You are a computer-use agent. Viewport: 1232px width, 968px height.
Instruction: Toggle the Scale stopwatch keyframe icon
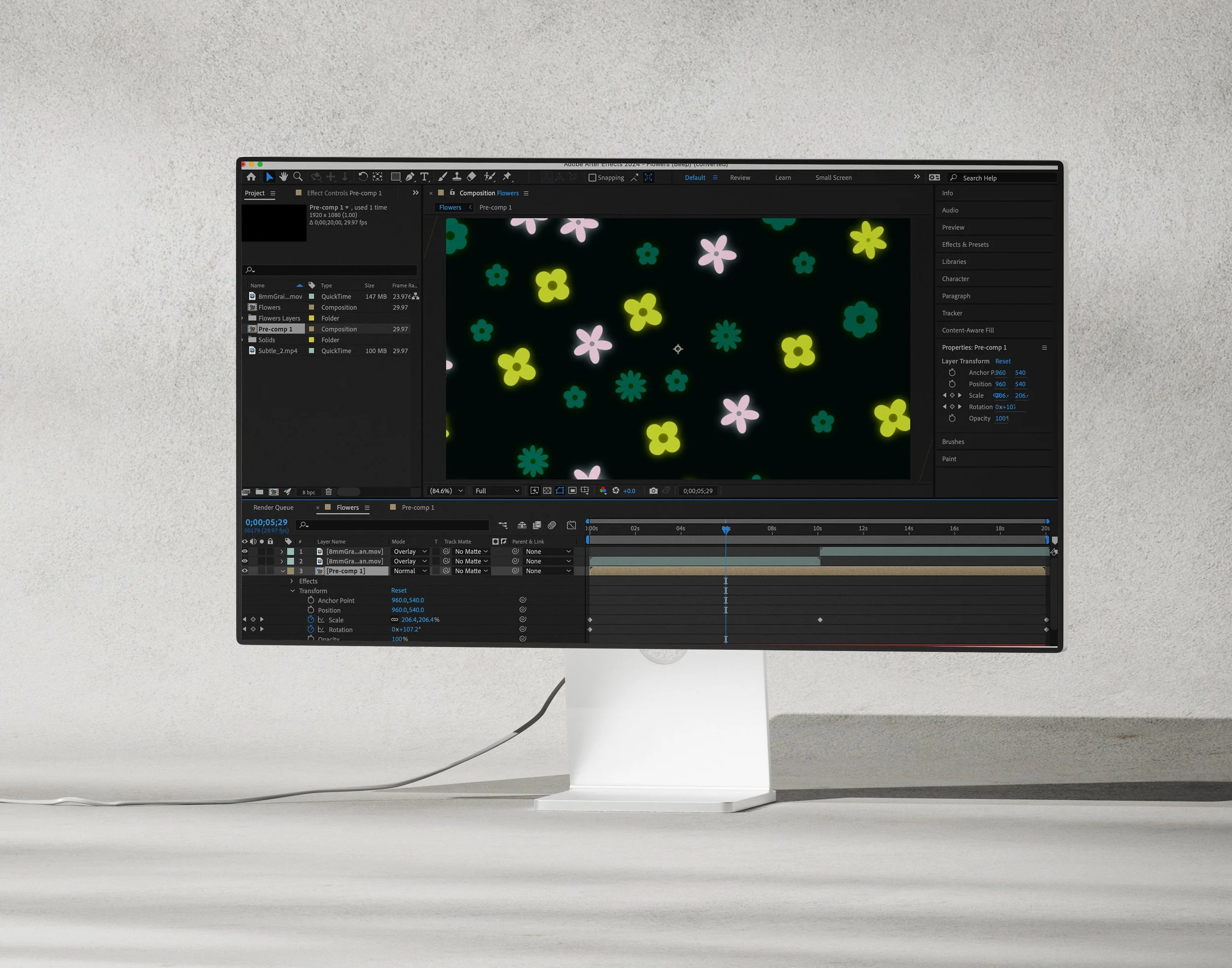(311, 620)
